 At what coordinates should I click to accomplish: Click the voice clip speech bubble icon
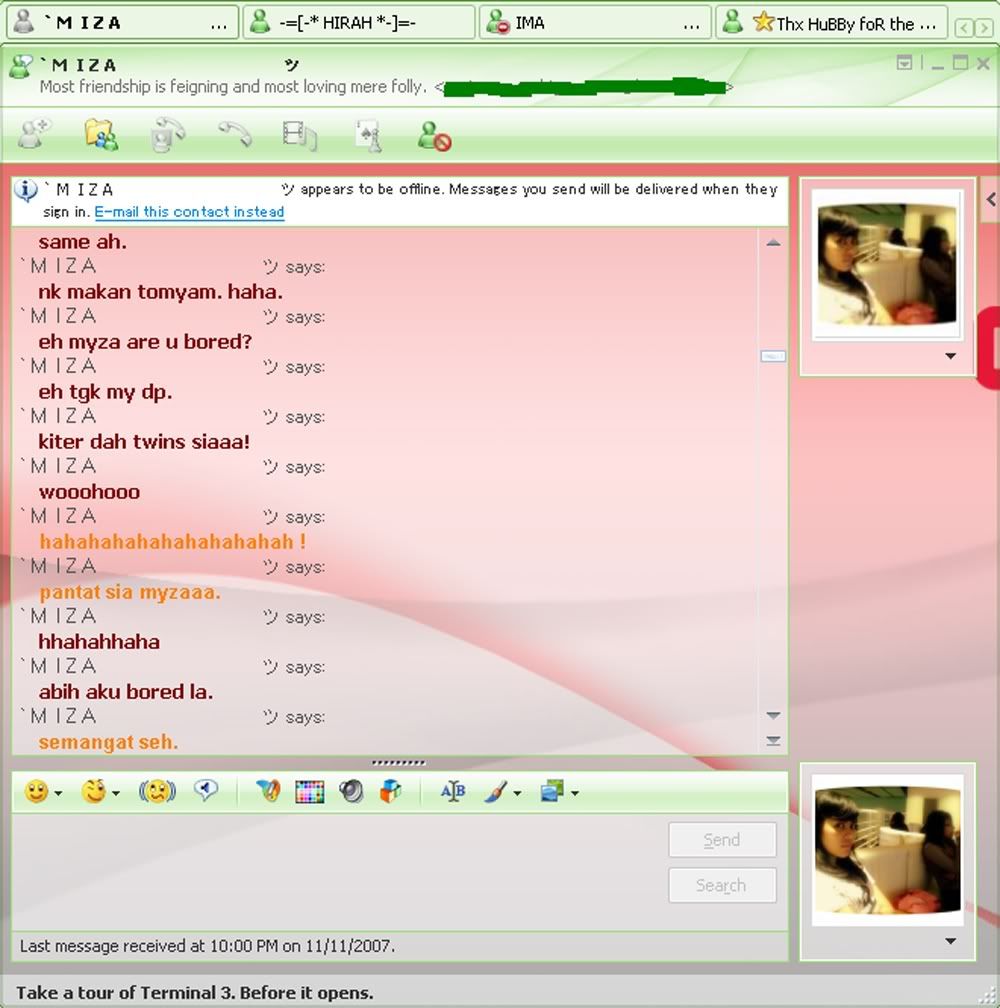click(x=206, y=792)
